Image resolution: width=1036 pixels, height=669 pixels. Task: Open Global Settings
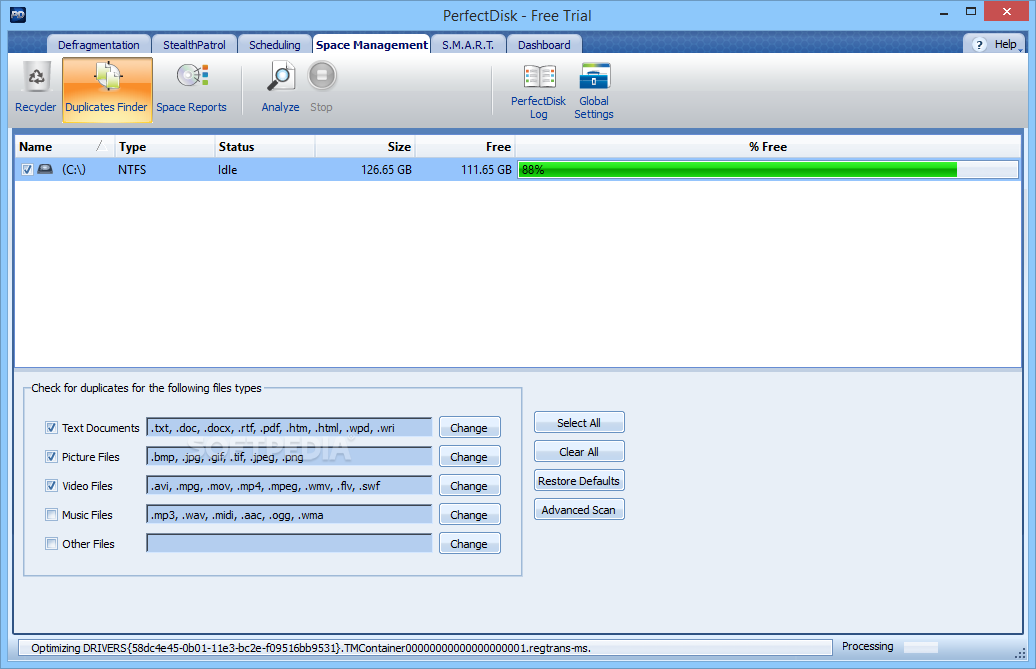(x=594, y=92)
